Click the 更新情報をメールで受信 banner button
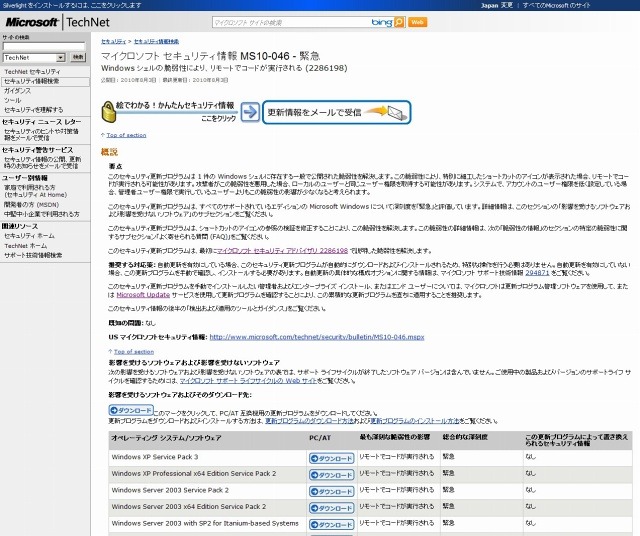Screen dimensions: 640x536 coord(336,112)
